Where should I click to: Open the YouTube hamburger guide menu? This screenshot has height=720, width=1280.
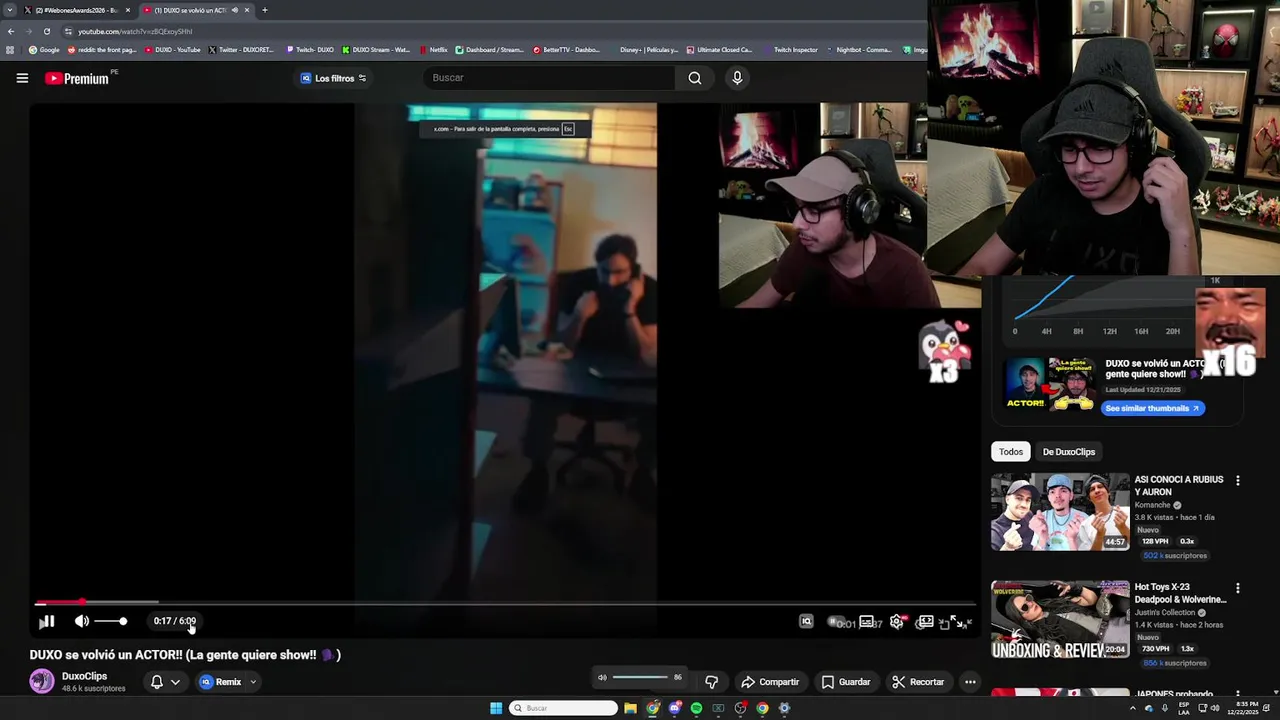[x=22, y=78]
